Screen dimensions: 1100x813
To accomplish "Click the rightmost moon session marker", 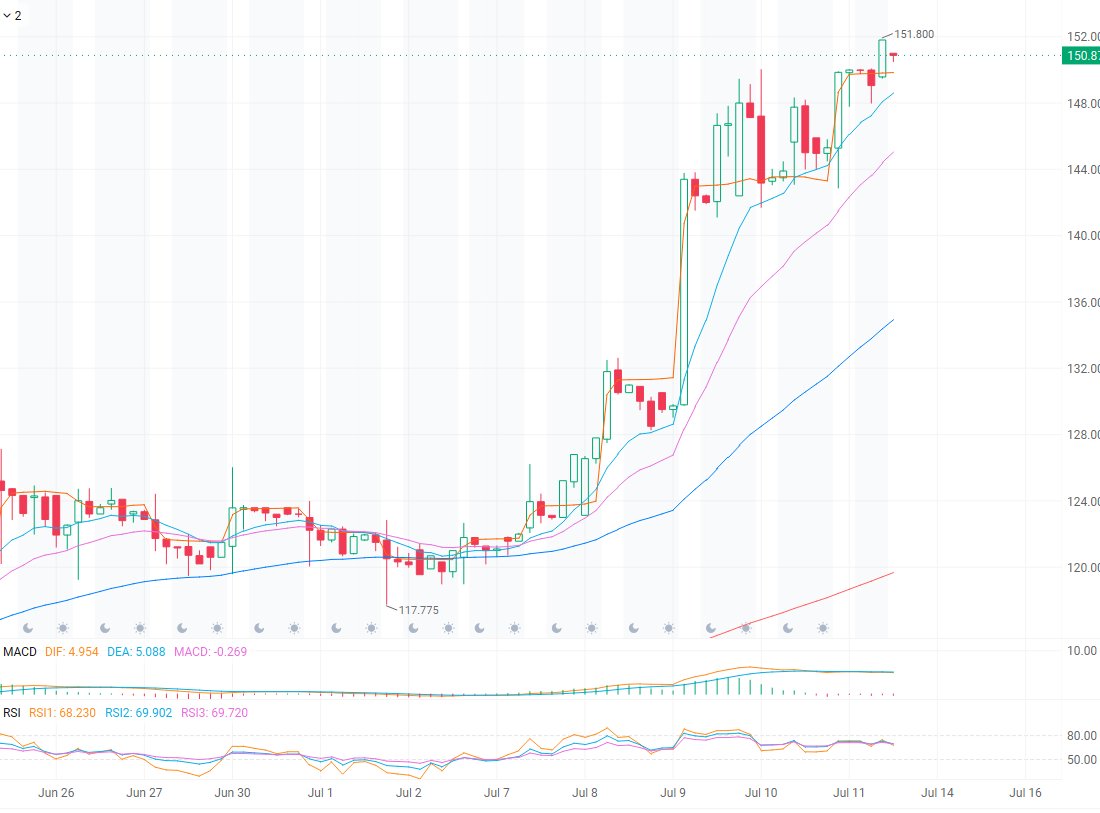I will point(788,628).
